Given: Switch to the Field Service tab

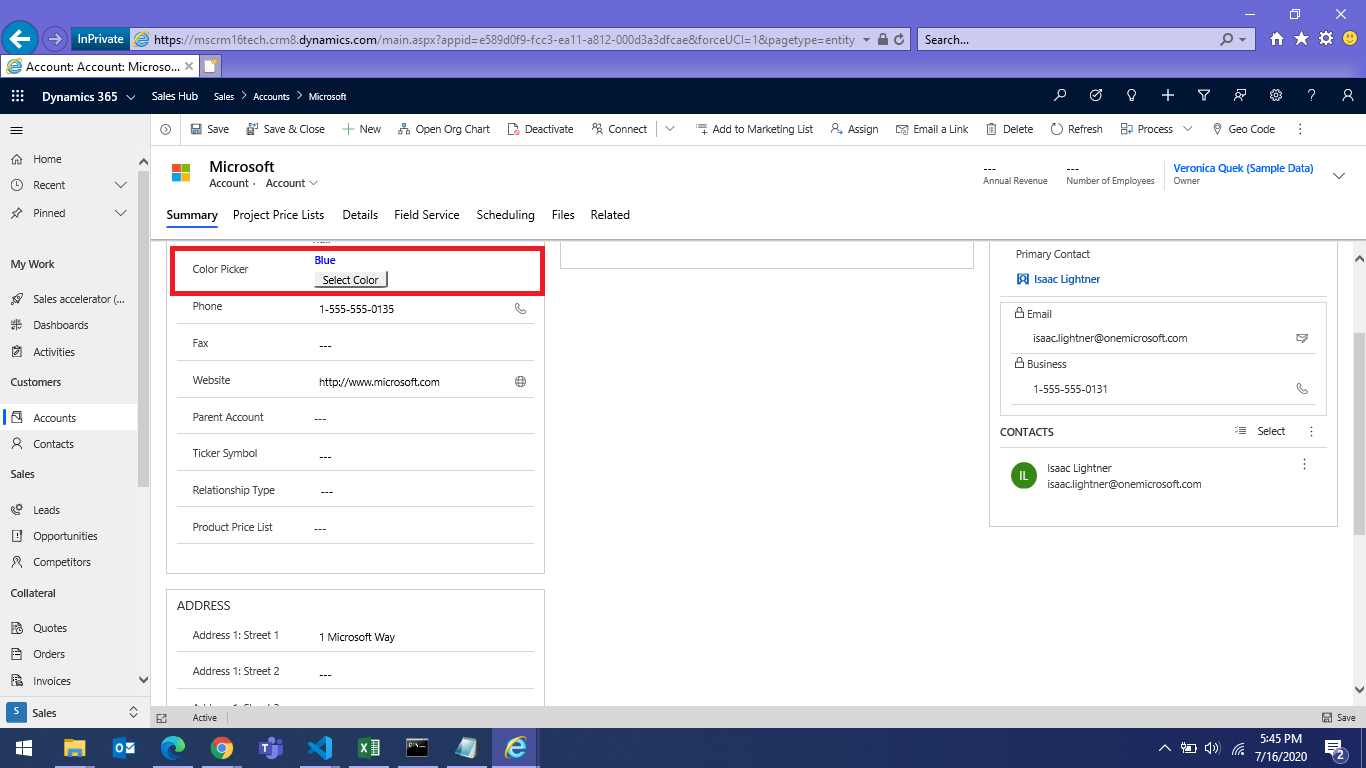Looking at the screenshot, I should [x=426, y=215].
